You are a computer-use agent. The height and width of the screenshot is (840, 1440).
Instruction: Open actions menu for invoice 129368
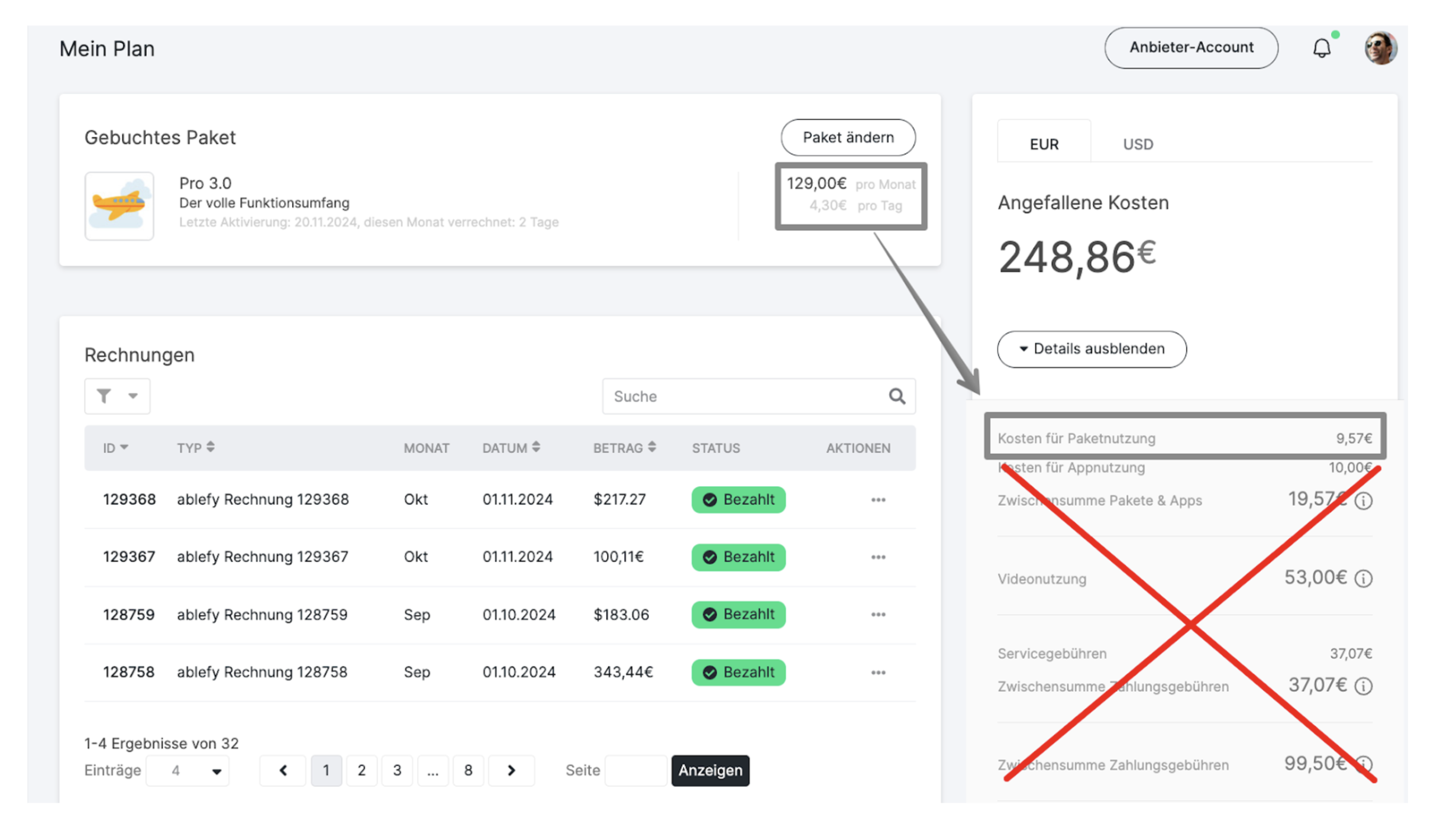(x=878, y=500)
